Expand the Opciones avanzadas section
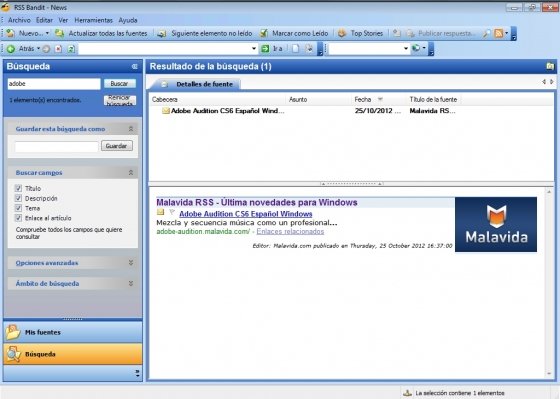560x399 pixels. 131,263
